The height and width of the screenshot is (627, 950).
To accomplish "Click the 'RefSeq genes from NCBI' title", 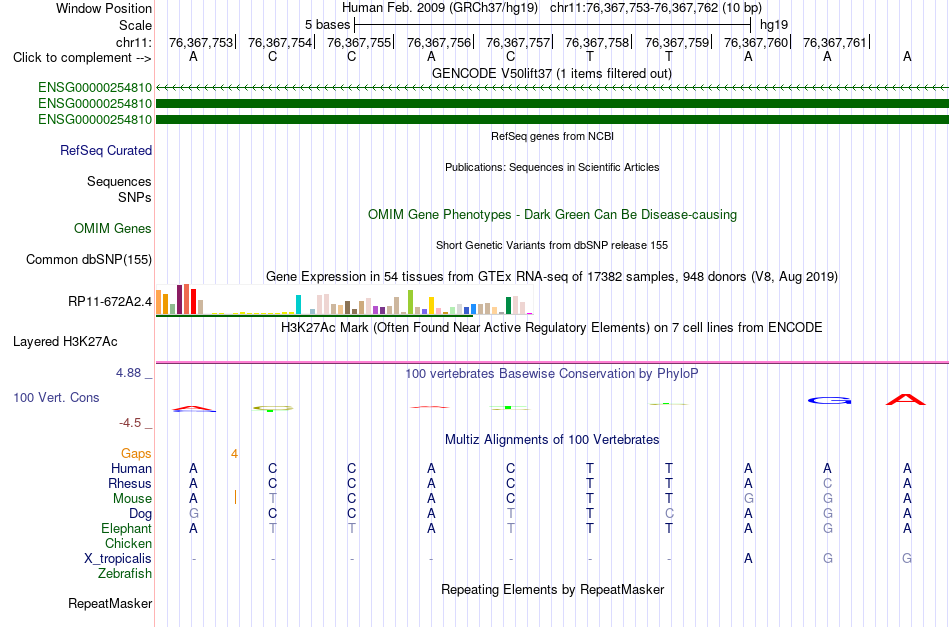I will click(553, 136).
